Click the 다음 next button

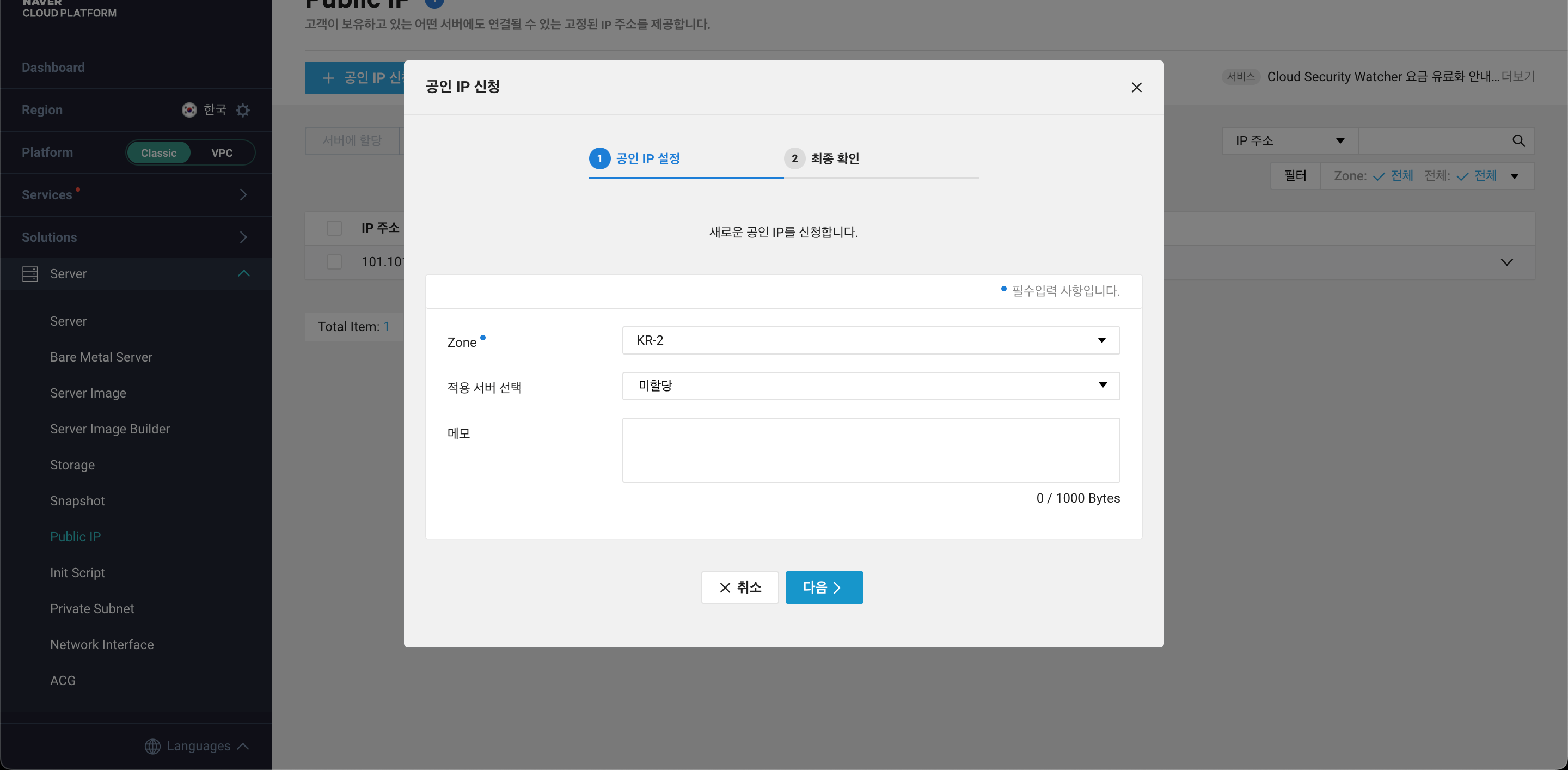824,588
